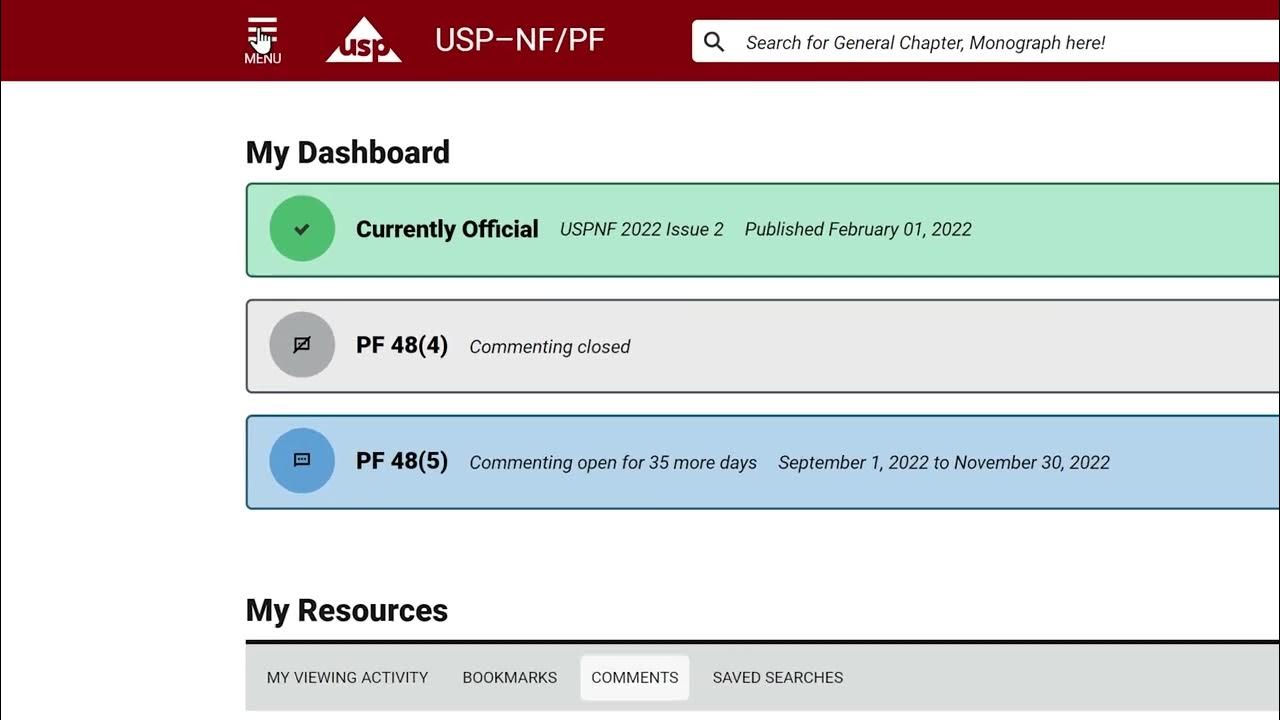Click the gray commenting-closed circle icon
This screenshot has width=1280, height=720.
click(x=302, y=345)
